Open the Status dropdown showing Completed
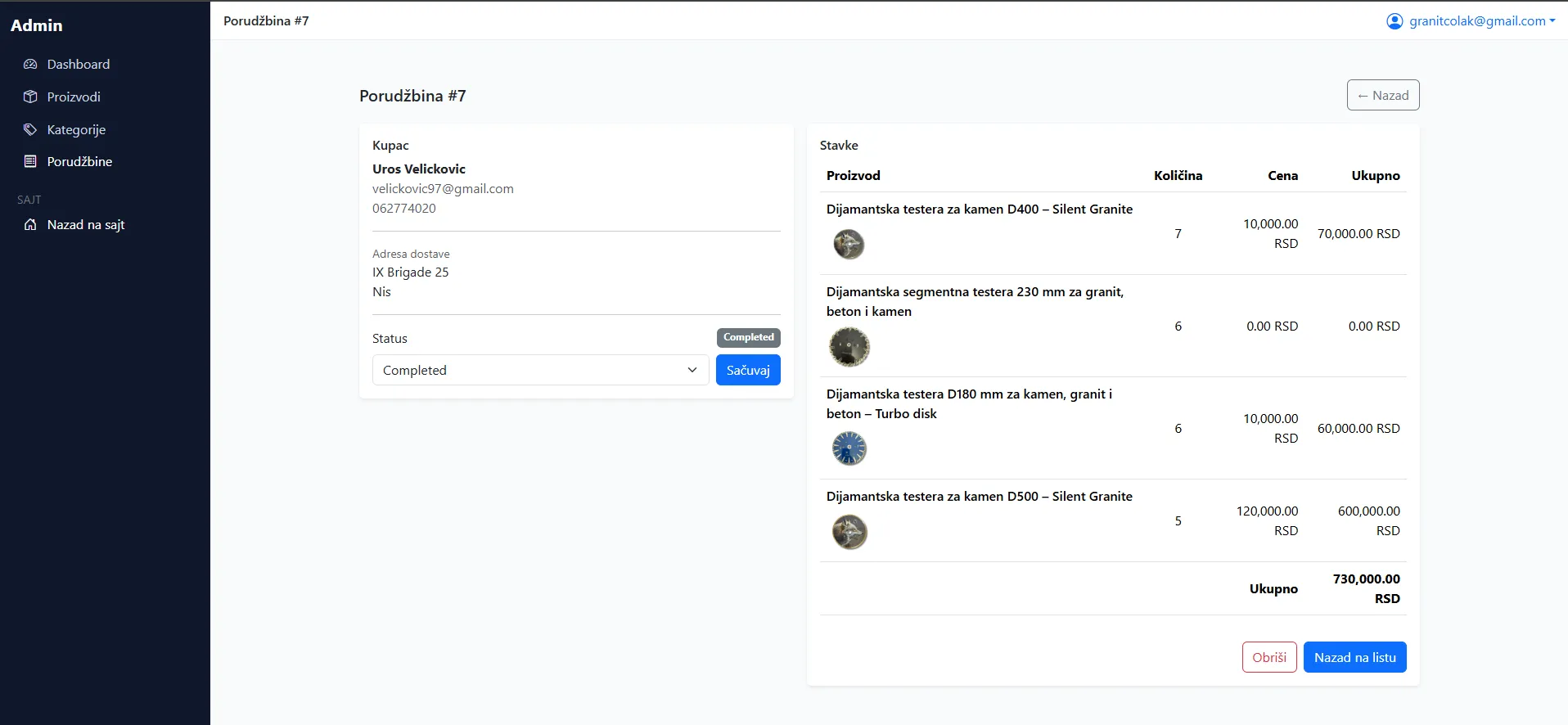Image resolution: width=1568 pixels, height=725 pixels. click(539, 370)
